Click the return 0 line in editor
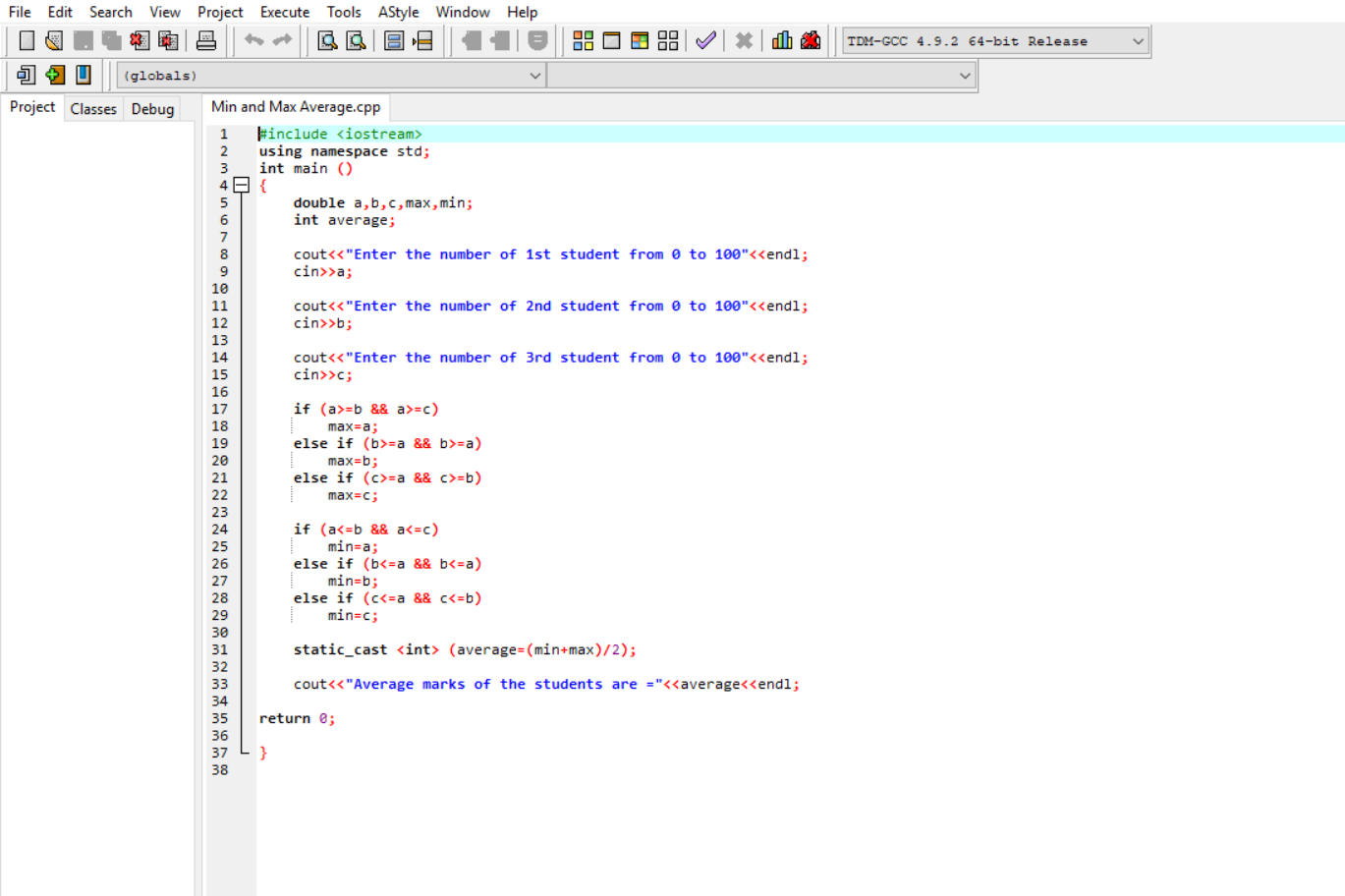 [x=297, y=719]
